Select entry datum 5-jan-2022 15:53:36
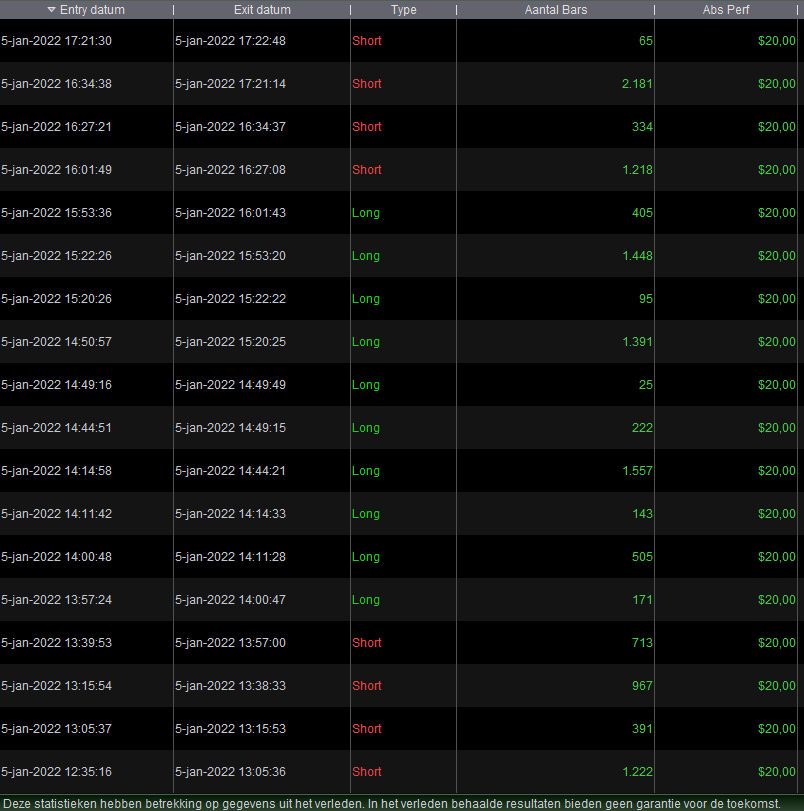The image size is (804, 811). click(x=56, y=213)
